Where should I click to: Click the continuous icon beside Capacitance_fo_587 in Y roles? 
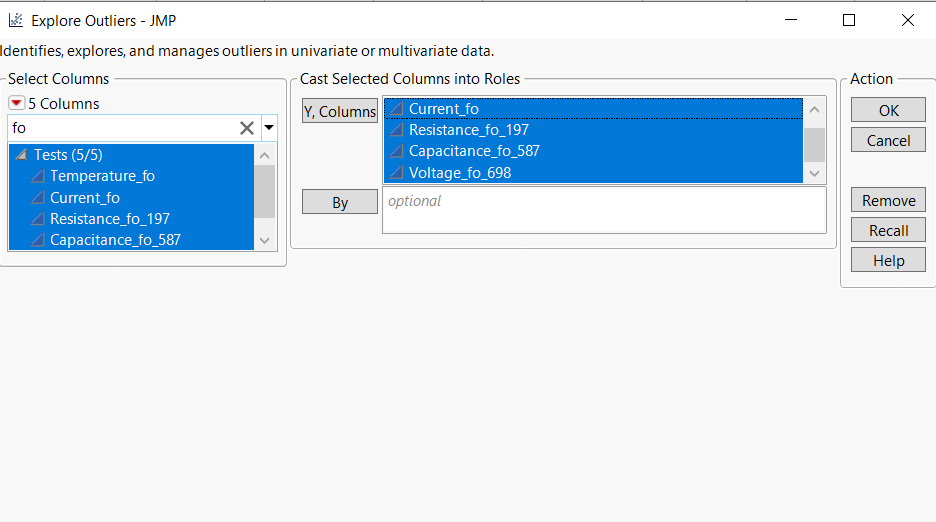[396, 151]
